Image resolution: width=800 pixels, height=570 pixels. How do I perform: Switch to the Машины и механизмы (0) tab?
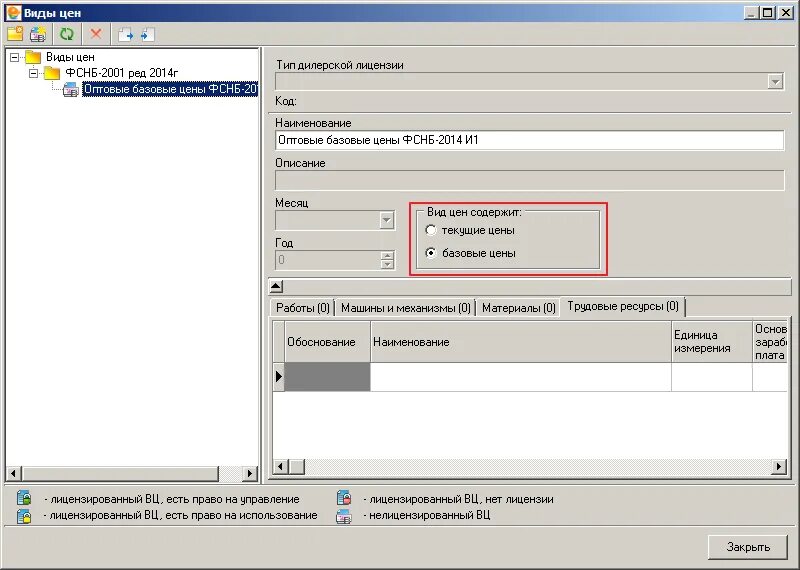(406, 308)
